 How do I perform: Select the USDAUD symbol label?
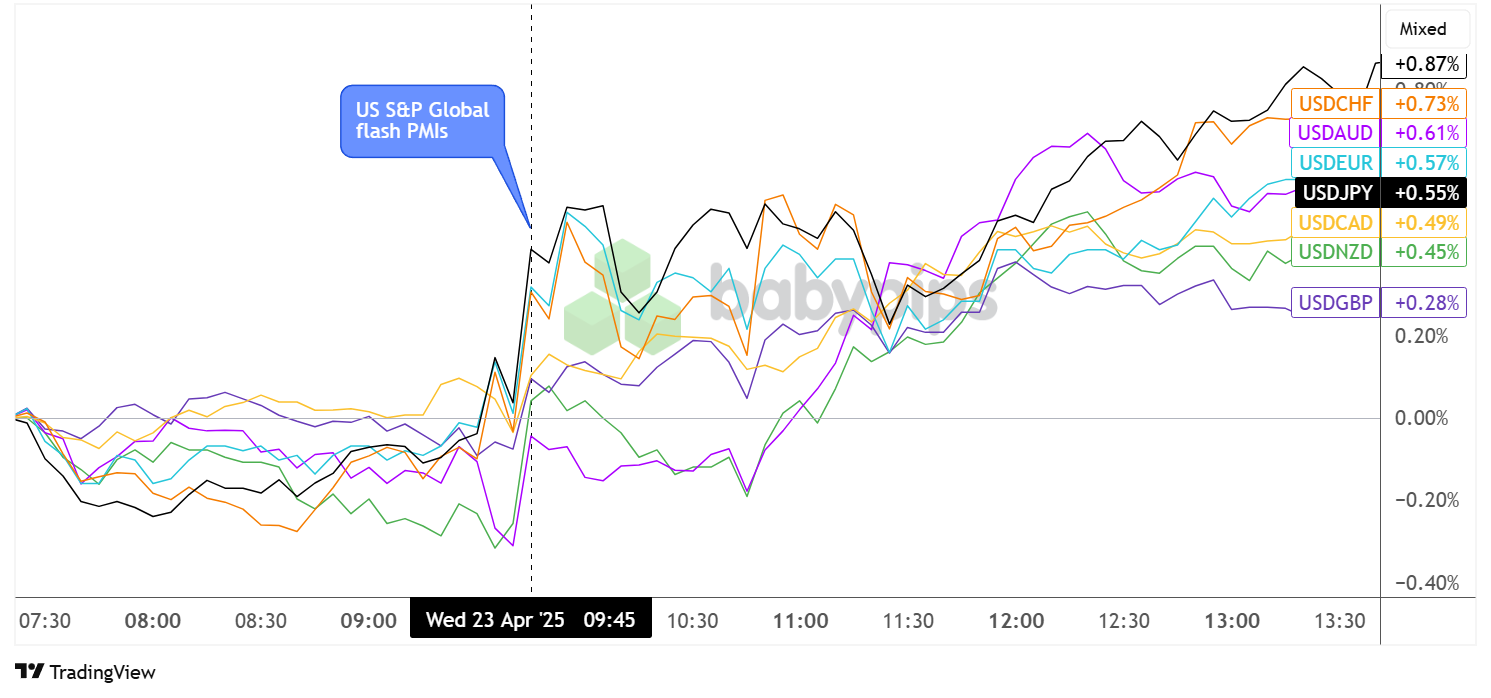pyautogui.click(x=1335, y=132)
